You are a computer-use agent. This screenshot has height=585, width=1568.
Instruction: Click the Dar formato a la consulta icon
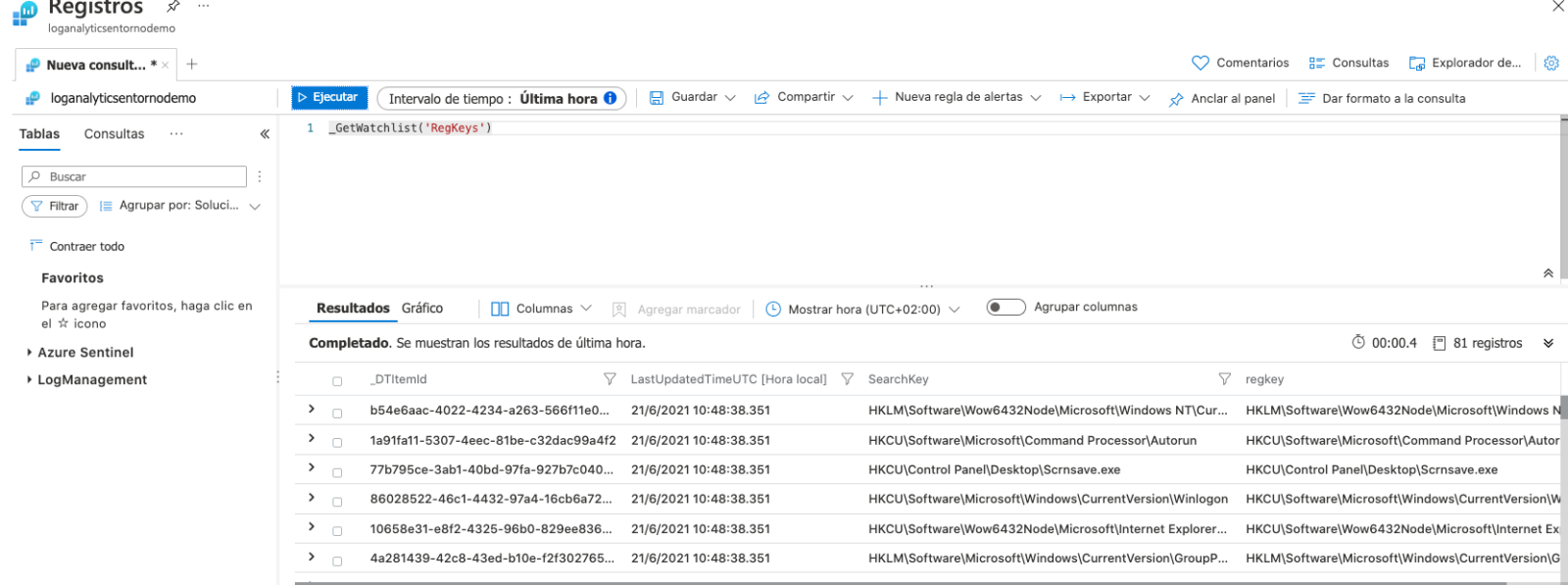pyautogui.click(x=1306, y=98)
